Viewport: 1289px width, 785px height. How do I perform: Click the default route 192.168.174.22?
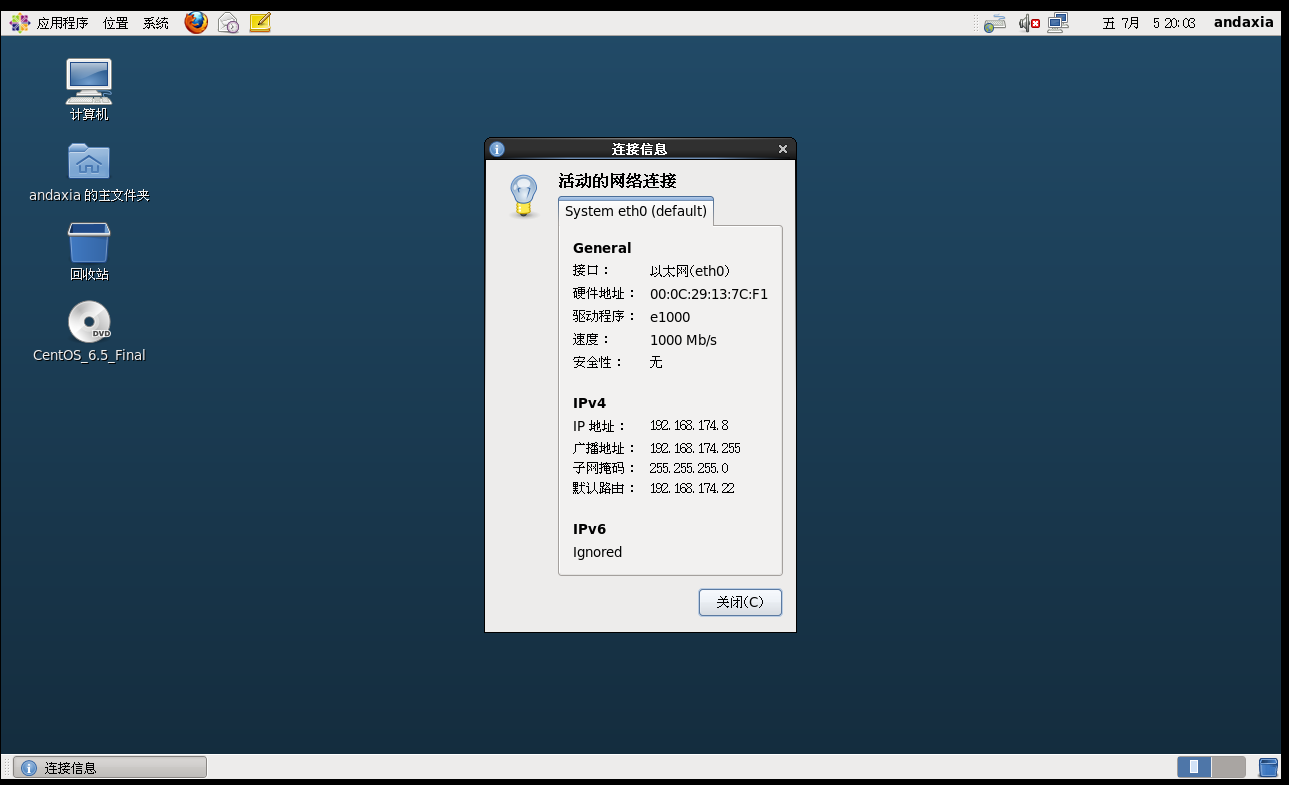(692, 488)
